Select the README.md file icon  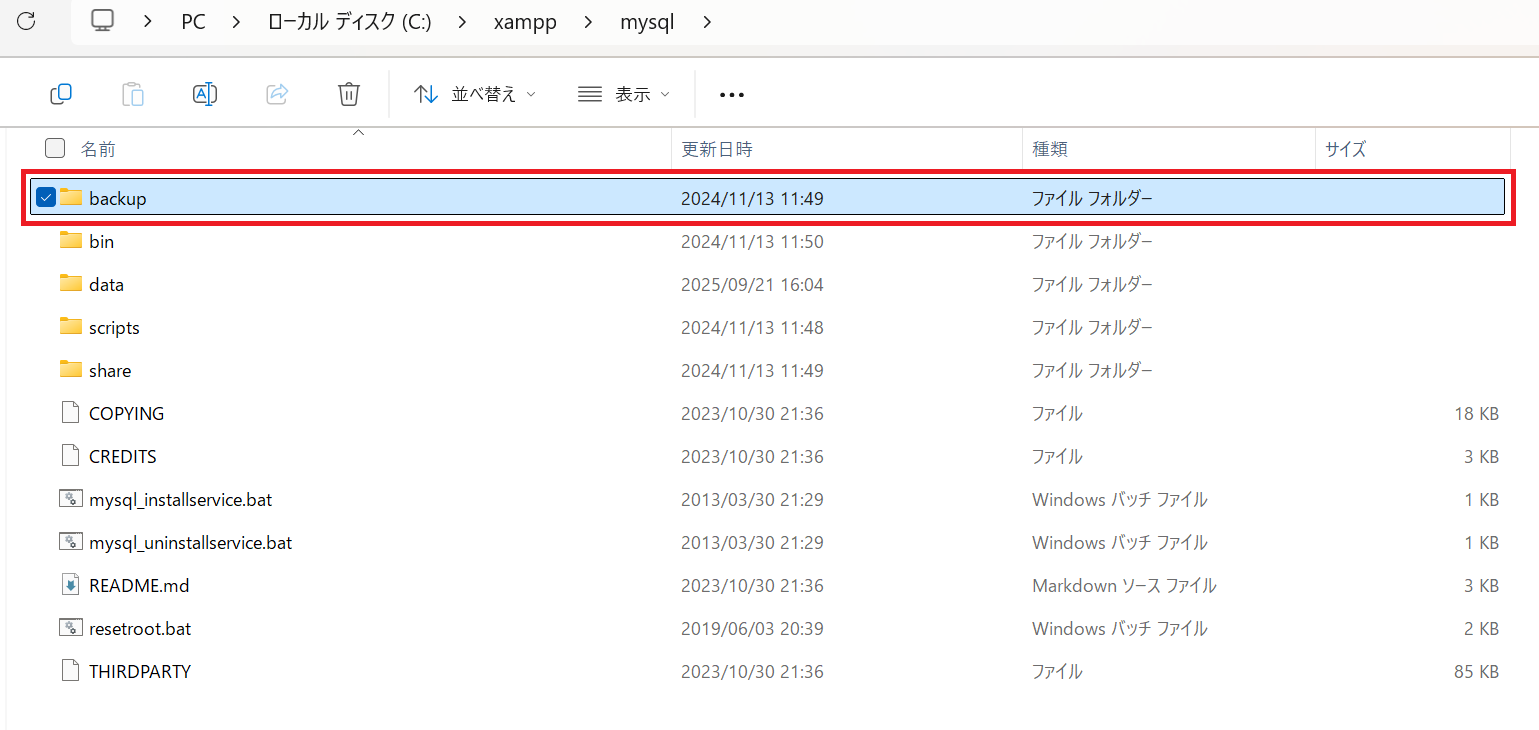[70, 585]
